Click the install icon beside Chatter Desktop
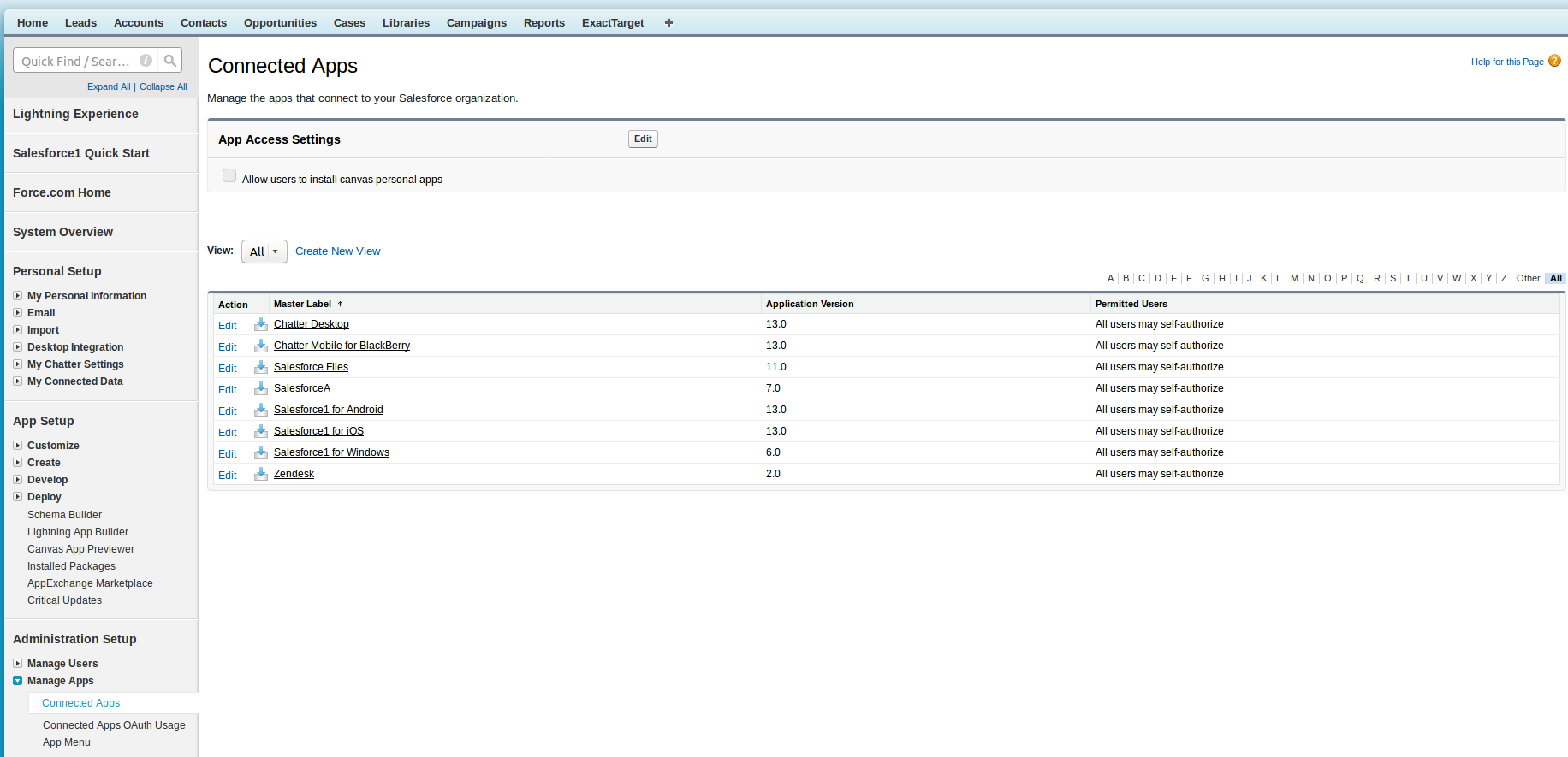The height and width of the screenshot is (757, 1568). [x=261, y=324]
